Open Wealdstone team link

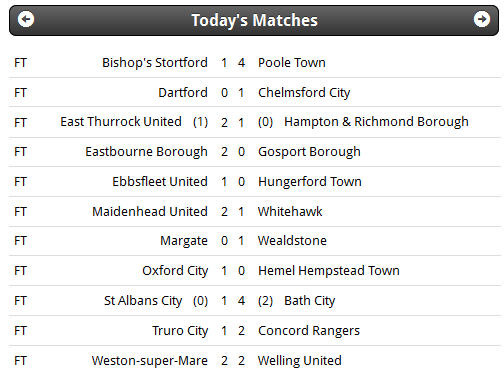292,241
